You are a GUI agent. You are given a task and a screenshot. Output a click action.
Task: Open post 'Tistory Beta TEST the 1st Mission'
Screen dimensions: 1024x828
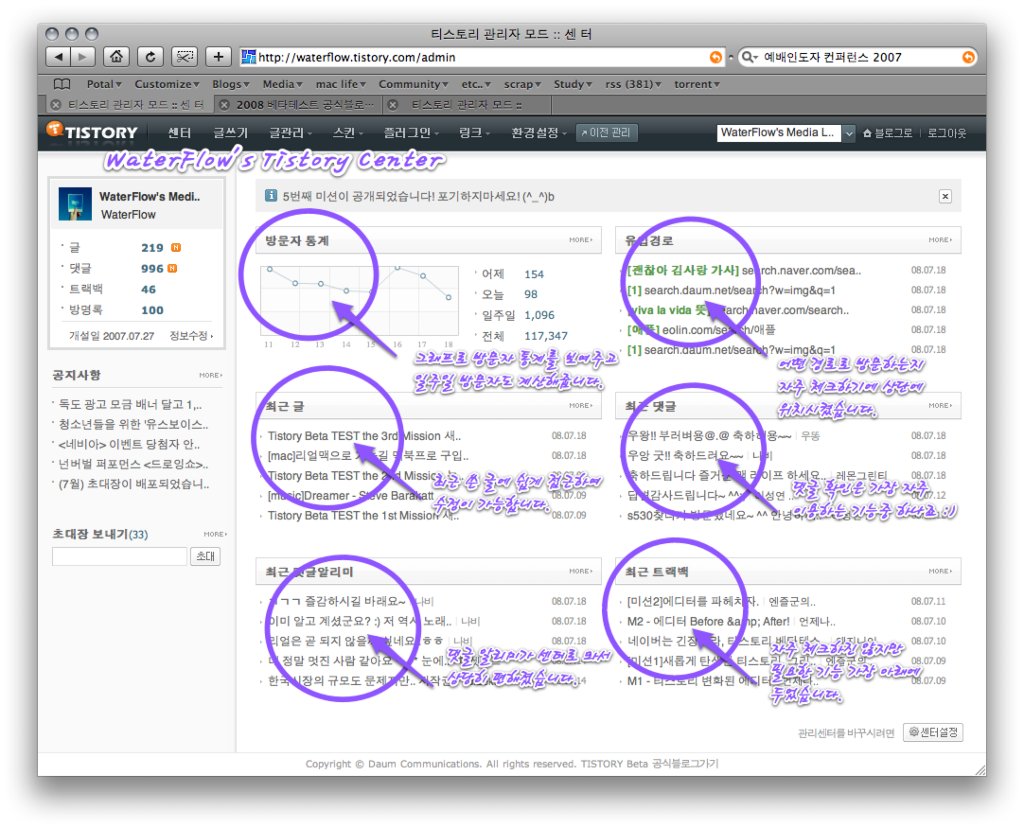click(363, 515)
